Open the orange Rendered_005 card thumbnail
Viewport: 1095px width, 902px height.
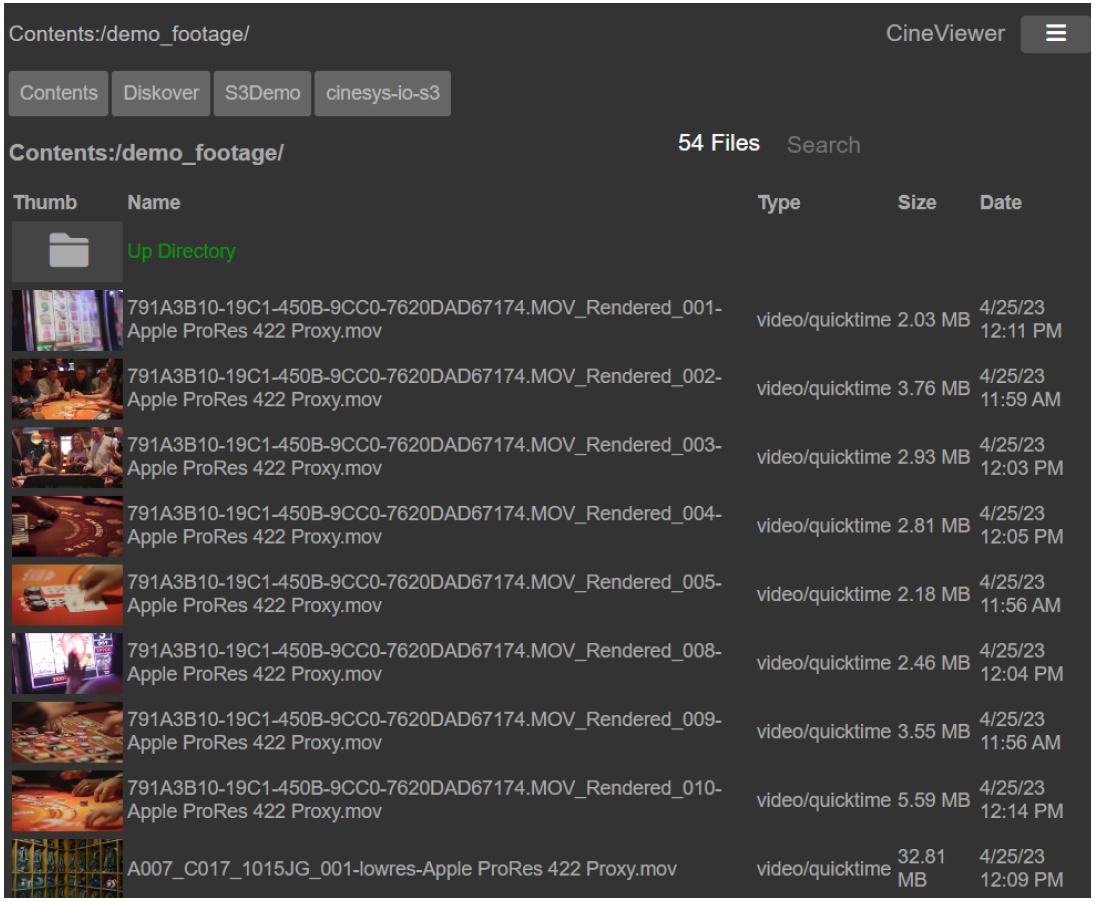pos(68,594)
